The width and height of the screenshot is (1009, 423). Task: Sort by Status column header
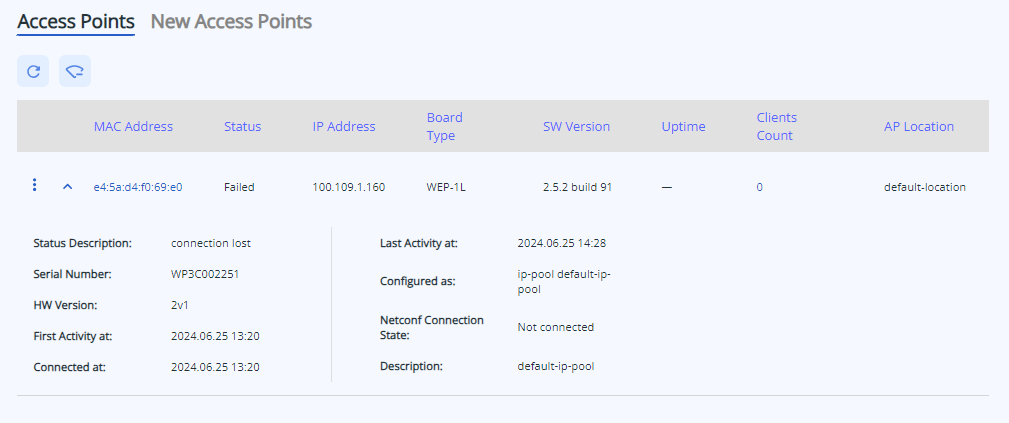(242, 126)
